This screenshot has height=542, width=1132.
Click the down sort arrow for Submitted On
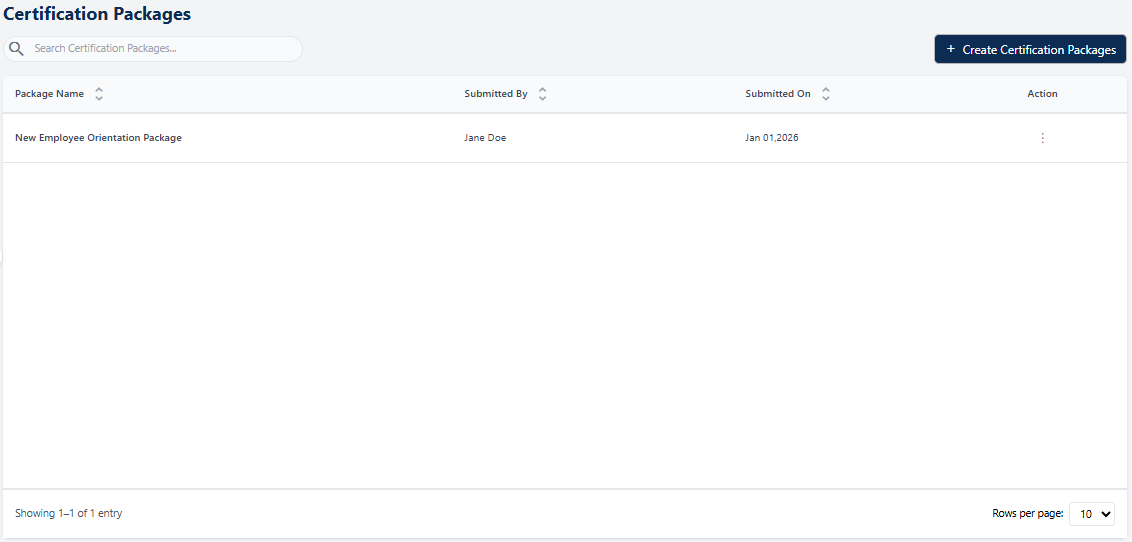click(x=825, y=99)
